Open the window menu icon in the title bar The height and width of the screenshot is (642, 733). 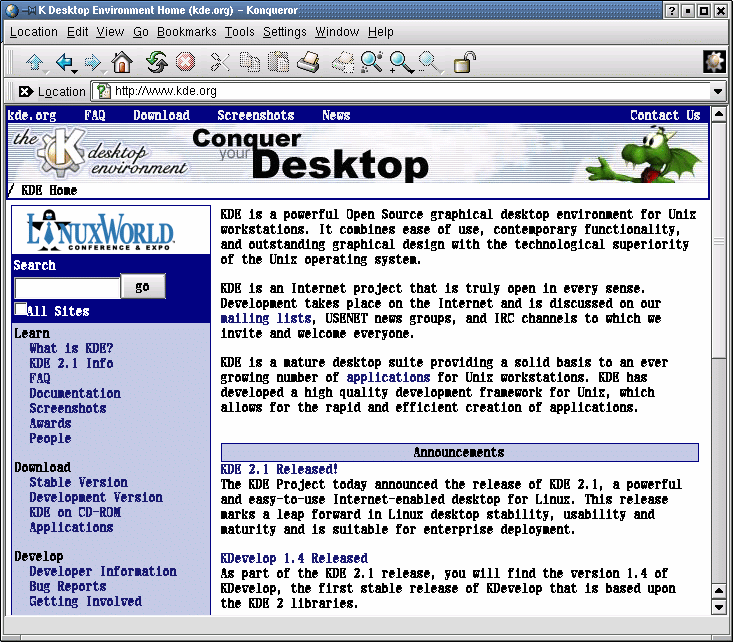click(12, 10)
